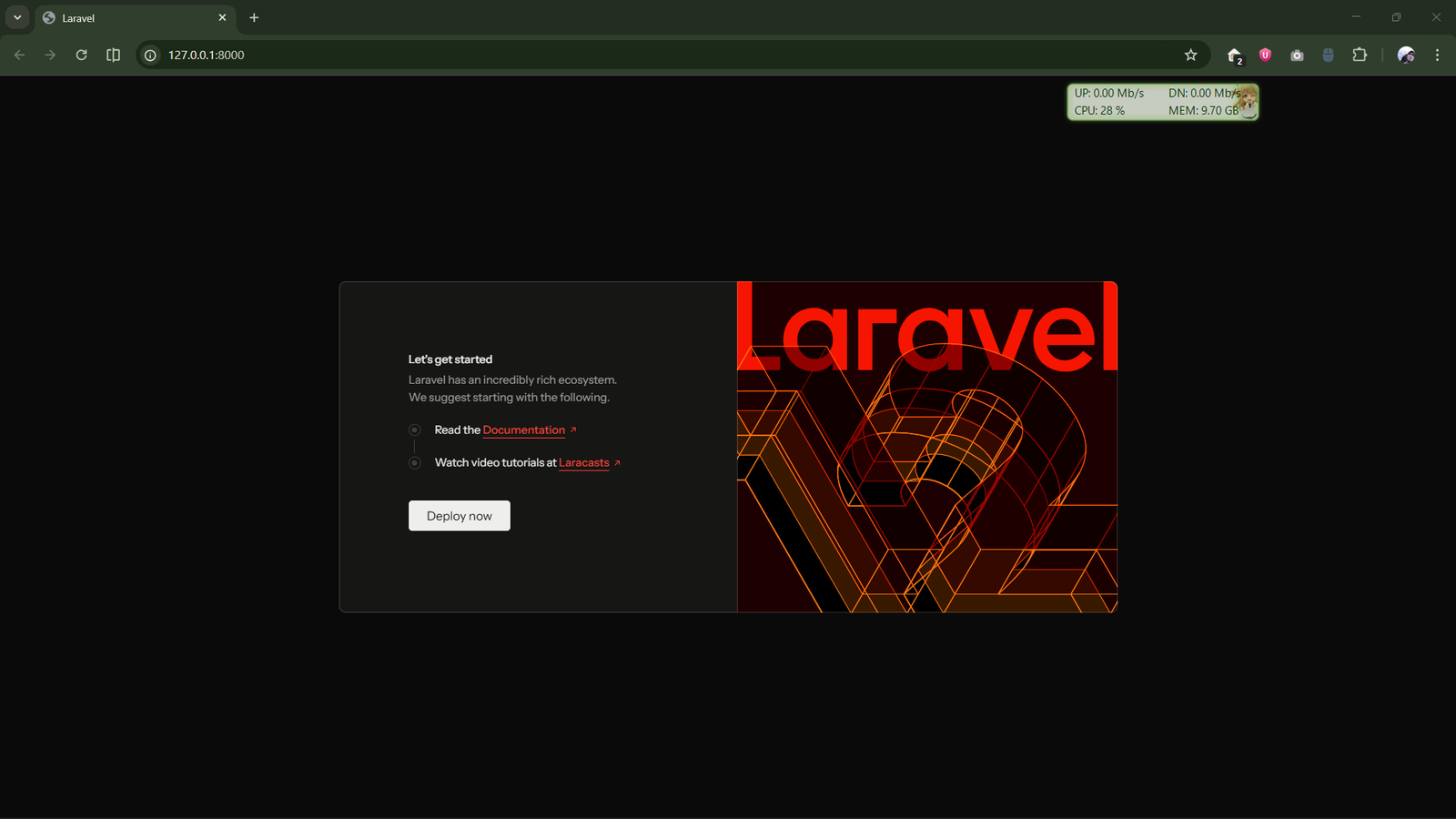
Task: Open the tab search dropdown arrow
Action: pos(17,17)
